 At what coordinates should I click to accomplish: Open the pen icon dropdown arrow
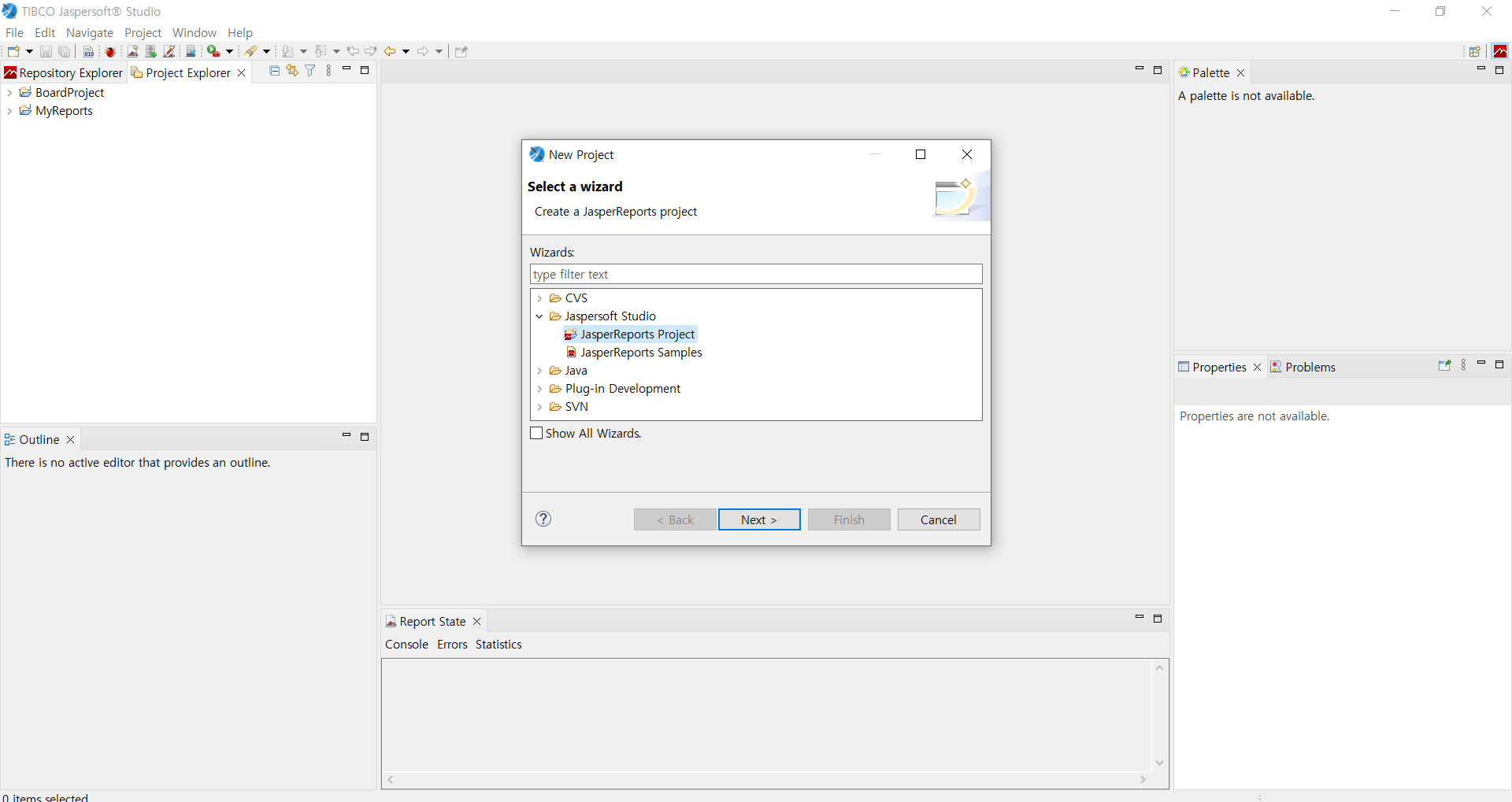266,52
